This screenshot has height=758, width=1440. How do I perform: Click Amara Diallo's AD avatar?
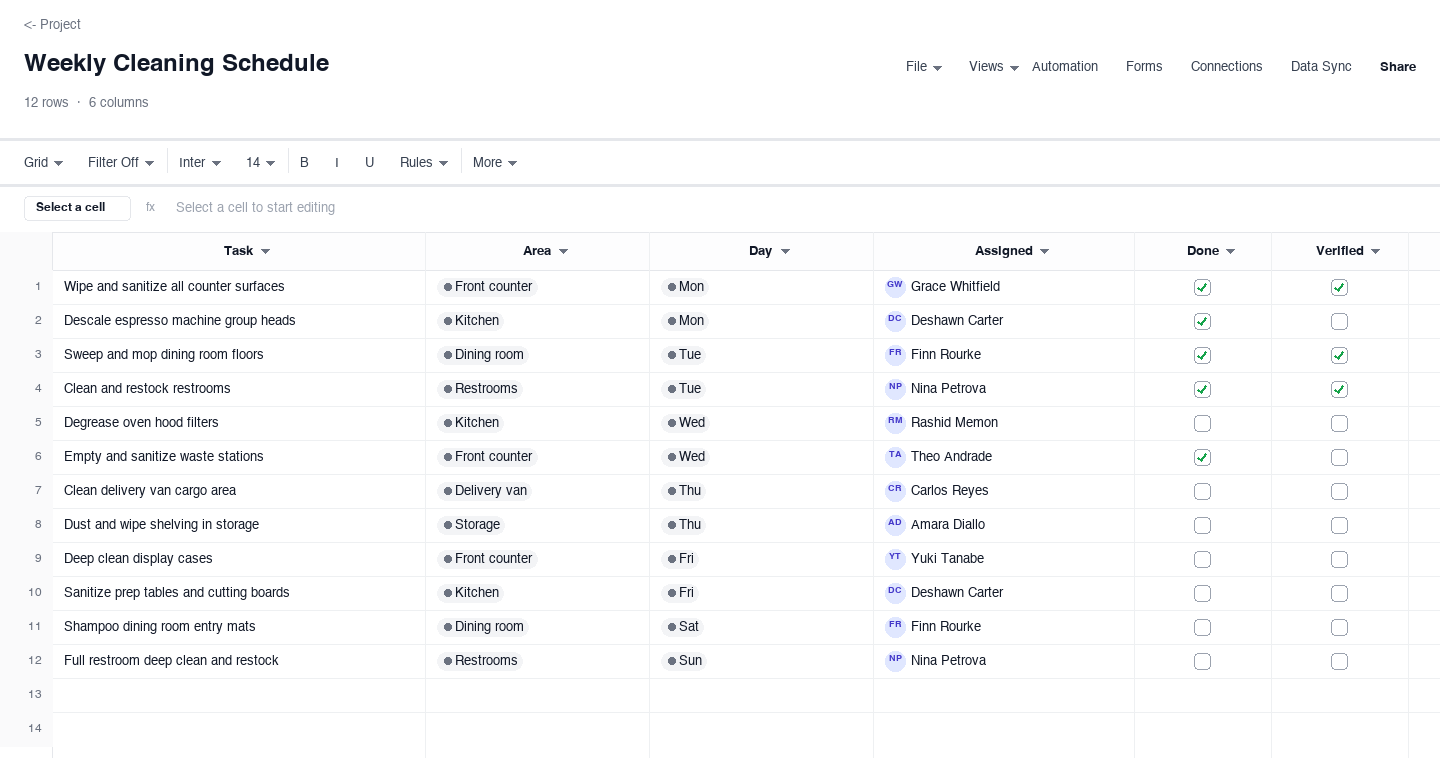pos(895,525)
